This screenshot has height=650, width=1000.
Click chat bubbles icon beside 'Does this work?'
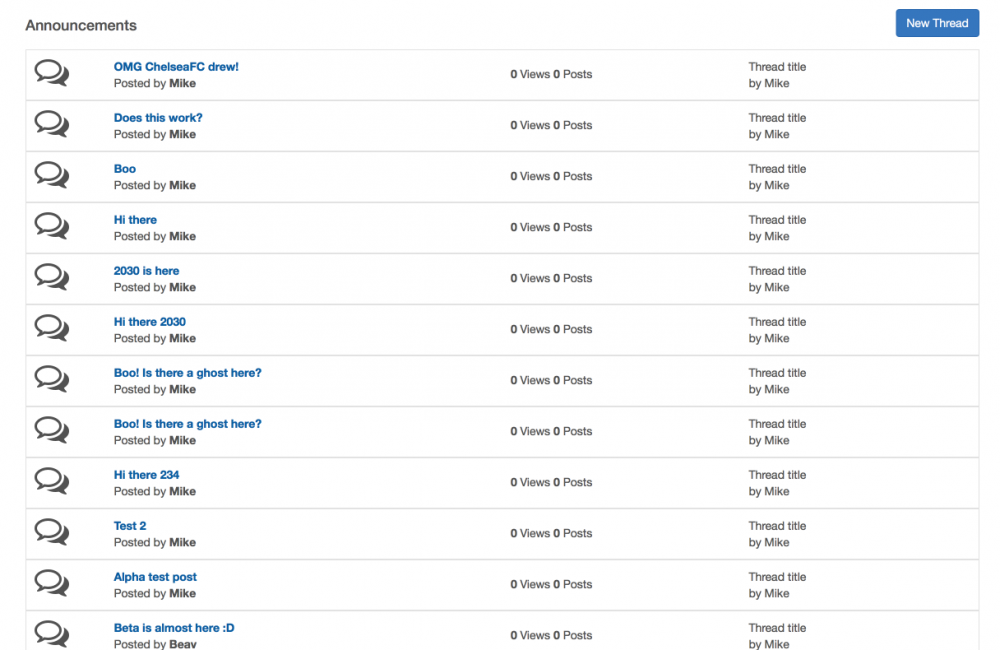pos(52,124)
